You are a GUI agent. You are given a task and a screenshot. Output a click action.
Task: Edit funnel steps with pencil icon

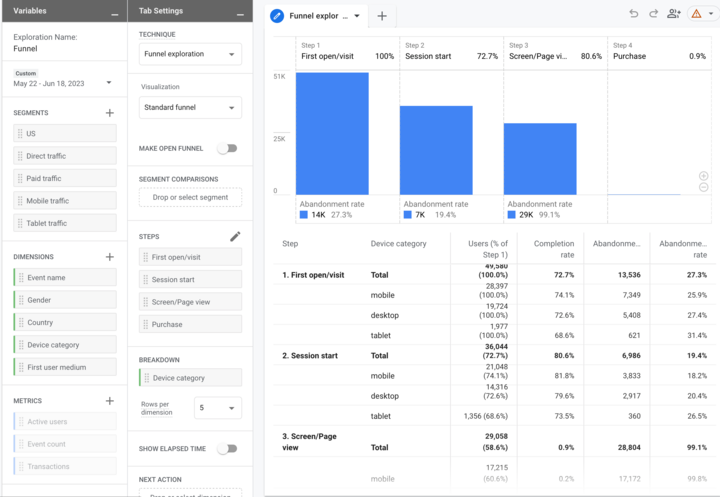(x=235, y=236)
